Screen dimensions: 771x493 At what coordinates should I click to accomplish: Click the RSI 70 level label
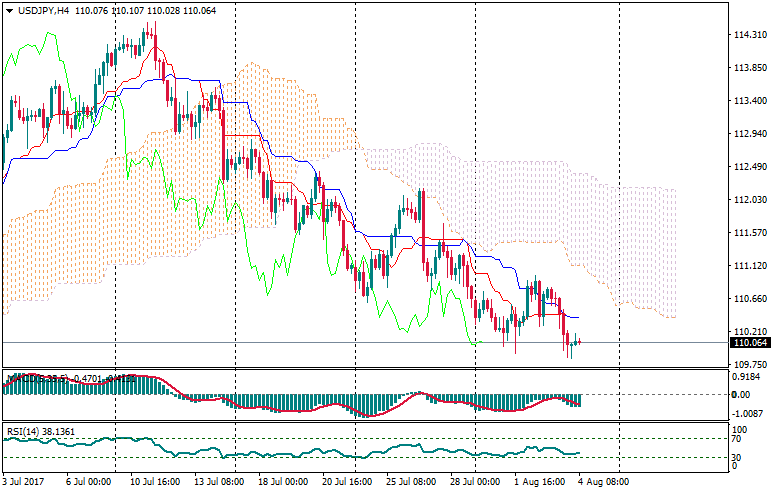coord(738,438)
